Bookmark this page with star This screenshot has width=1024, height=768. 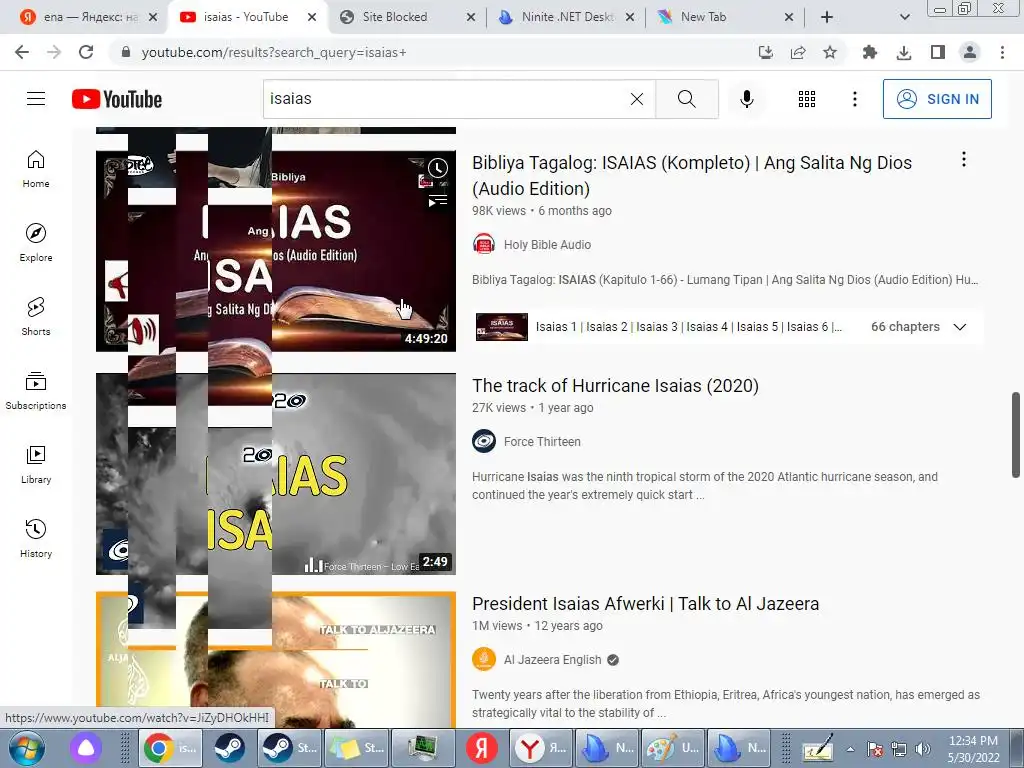[829, 52]
